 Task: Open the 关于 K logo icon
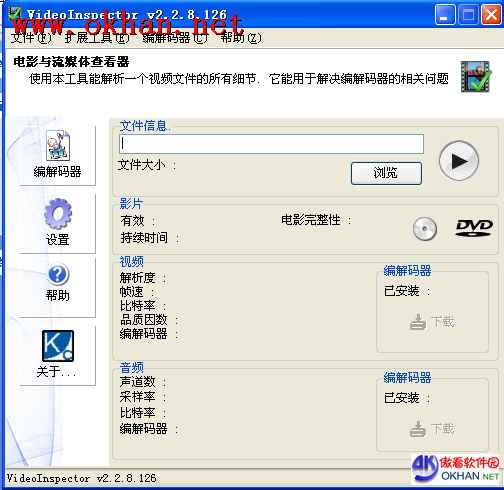point(58,346)
